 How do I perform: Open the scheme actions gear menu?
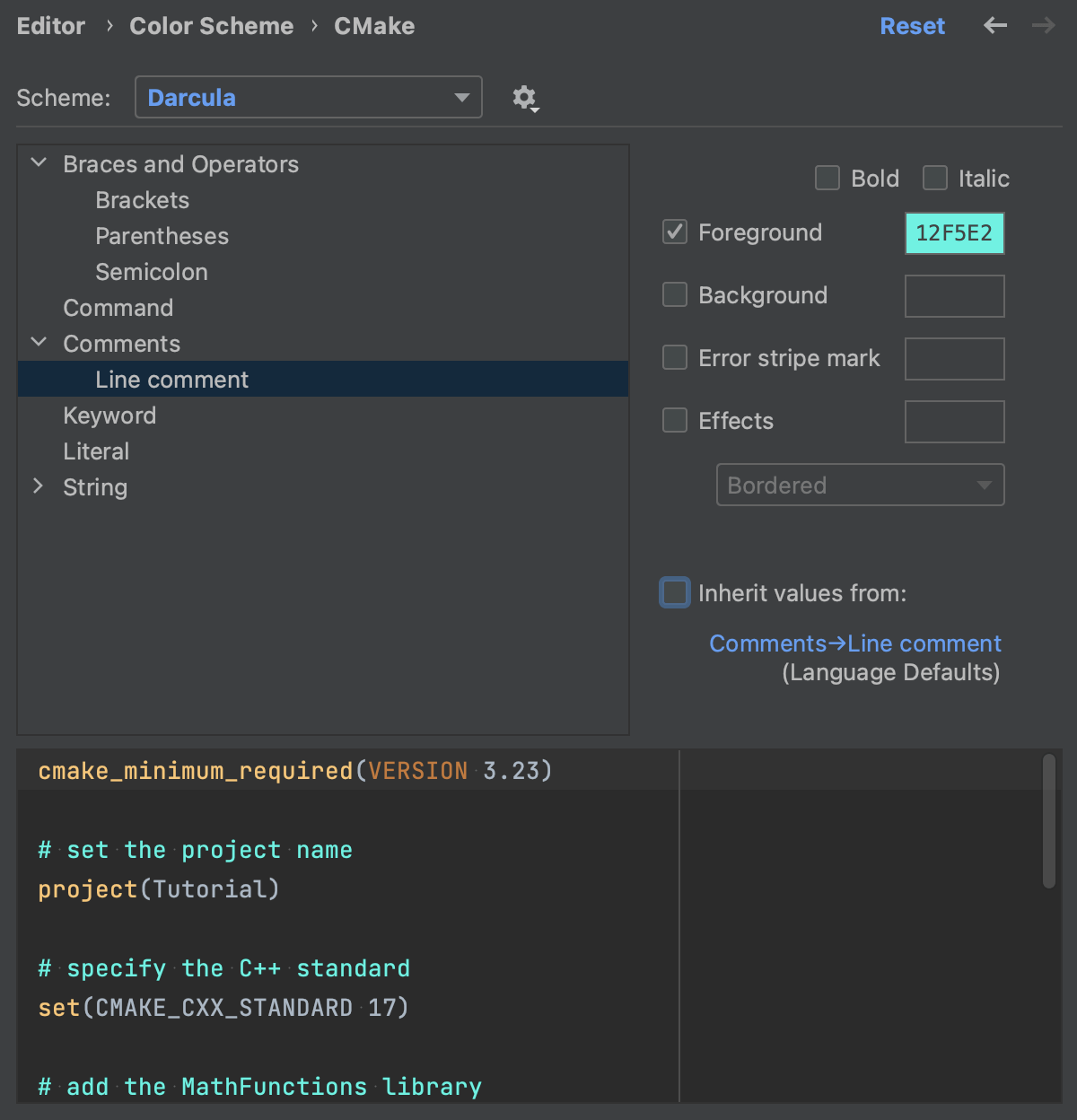[525, 98]
